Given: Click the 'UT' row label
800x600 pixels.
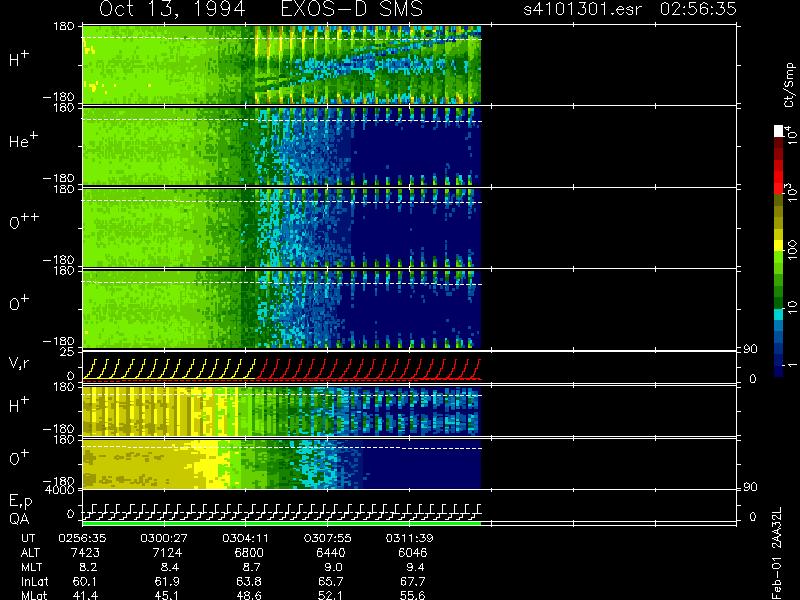Looking at the screenshot, I should [x=29, y=538].
